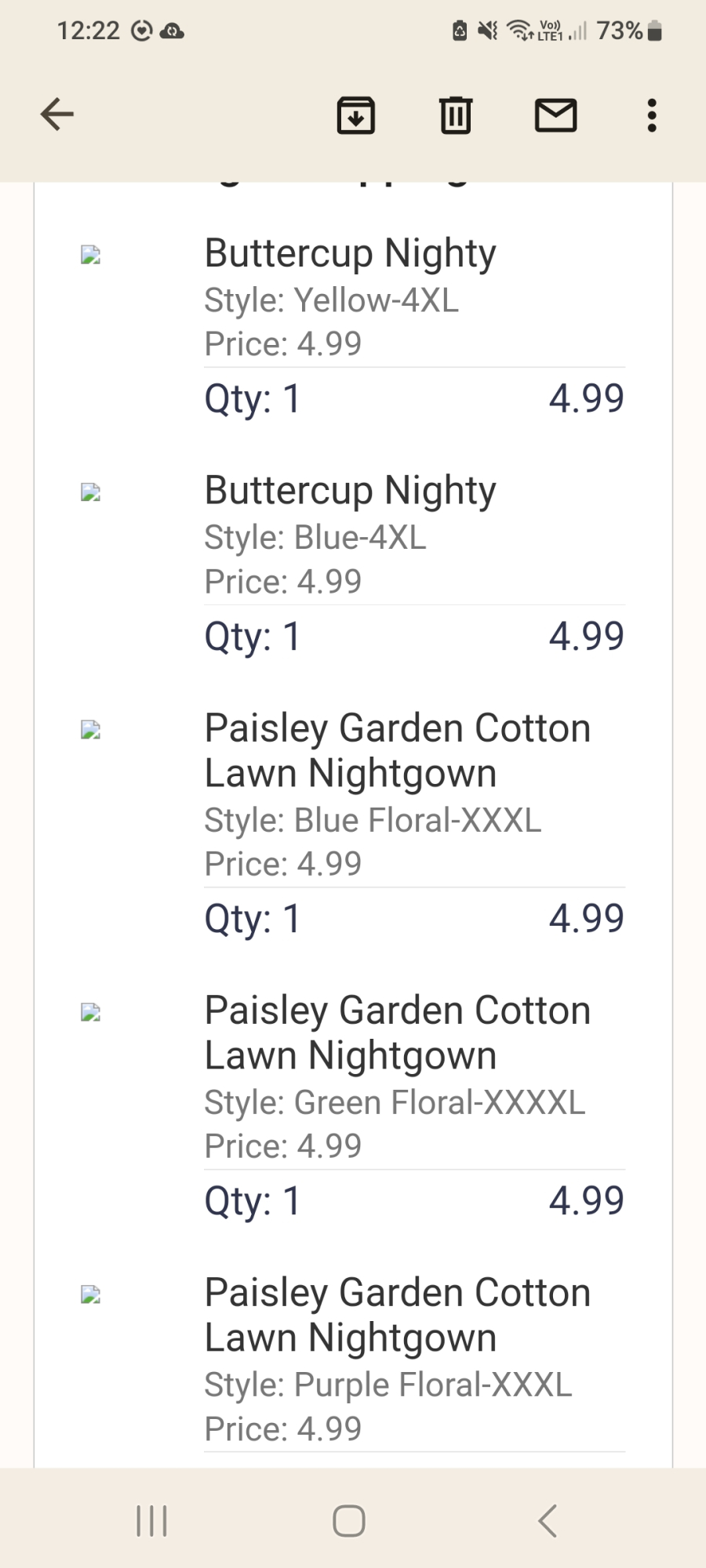The height and width of the screenshot is (1568, 706).
Task: Tap the broken image for Yellow-4XL Buttercup Nighty
Action: pyautogui.click(x=91, y=255)
